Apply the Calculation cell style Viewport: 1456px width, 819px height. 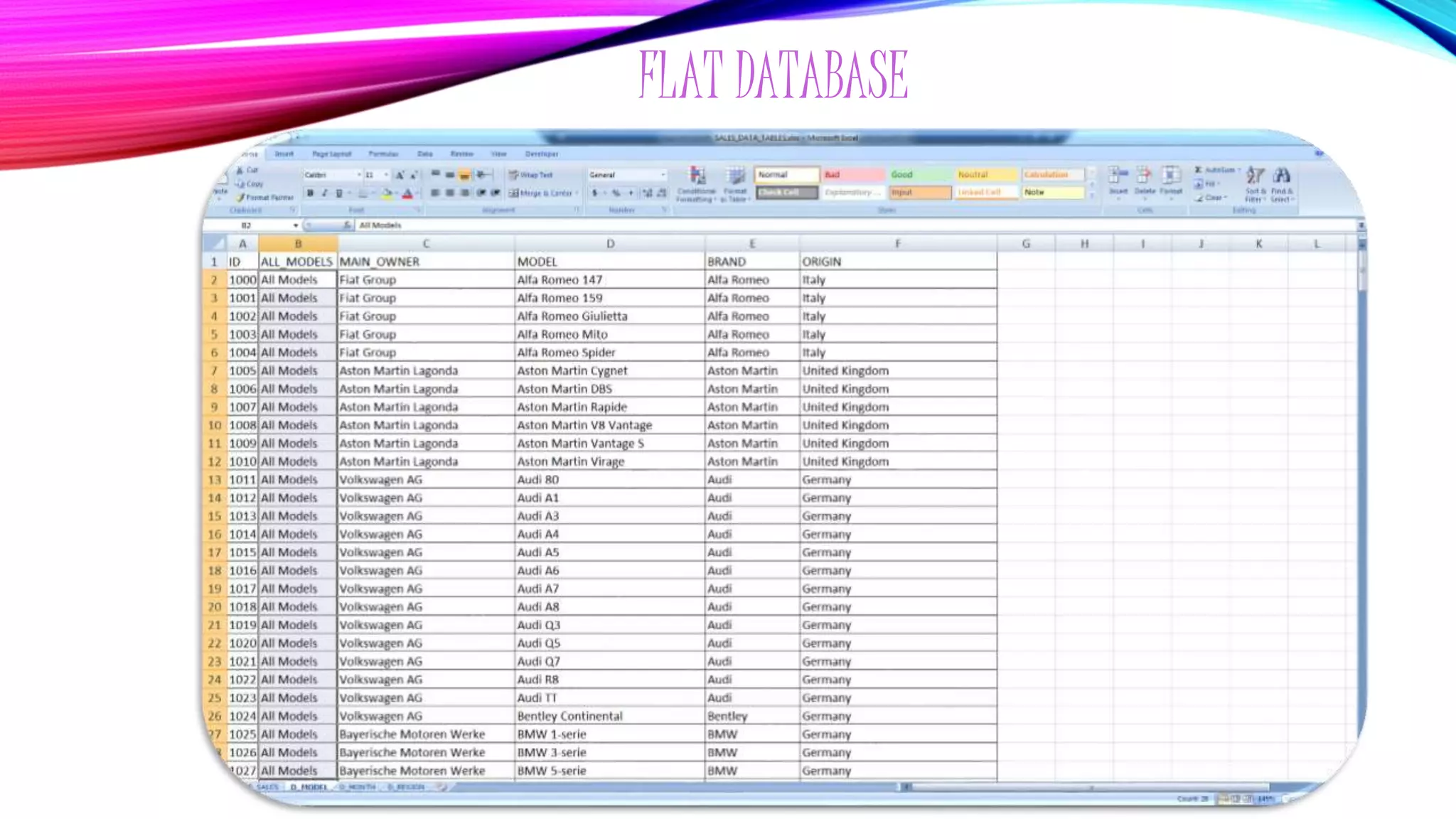[1053, 175]
